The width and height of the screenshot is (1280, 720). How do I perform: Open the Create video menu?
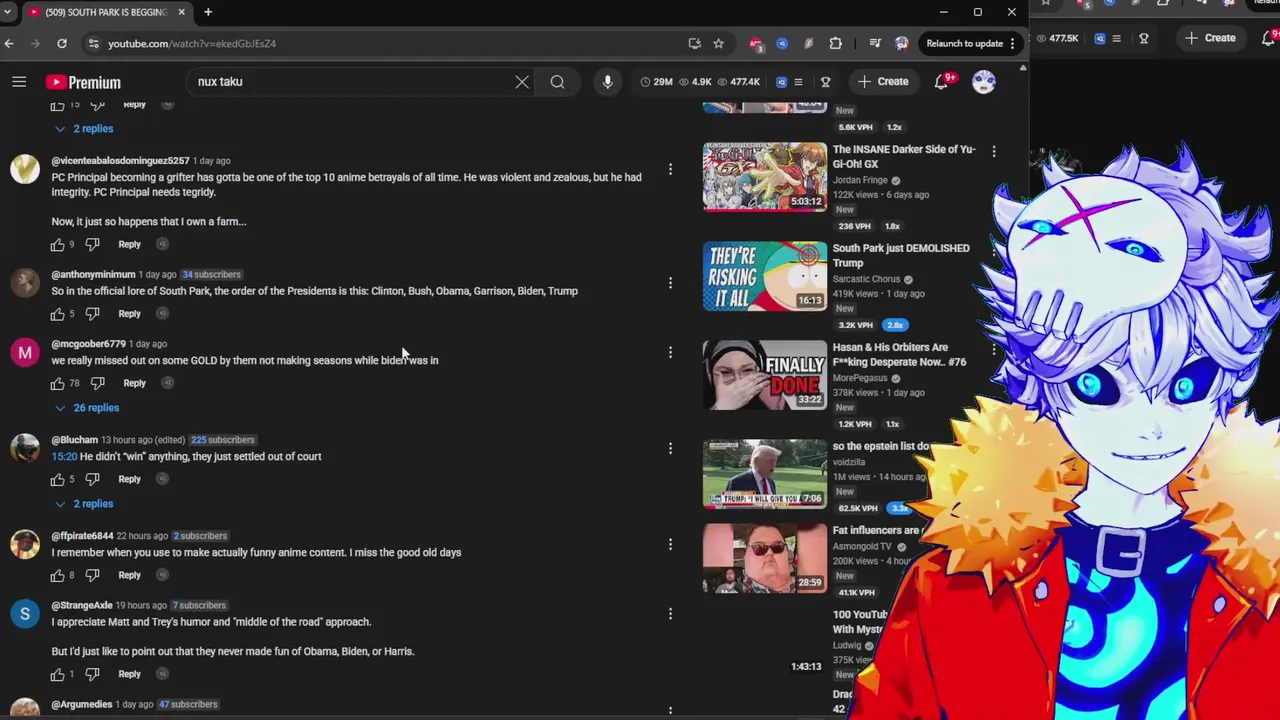pos(883,82)
